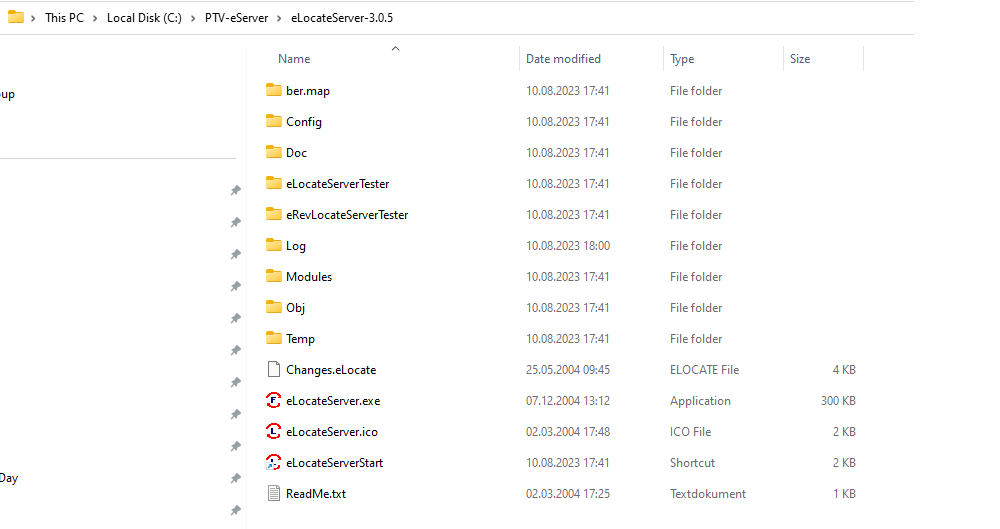Select the Changes.eLocate file icon

point(274,370)
